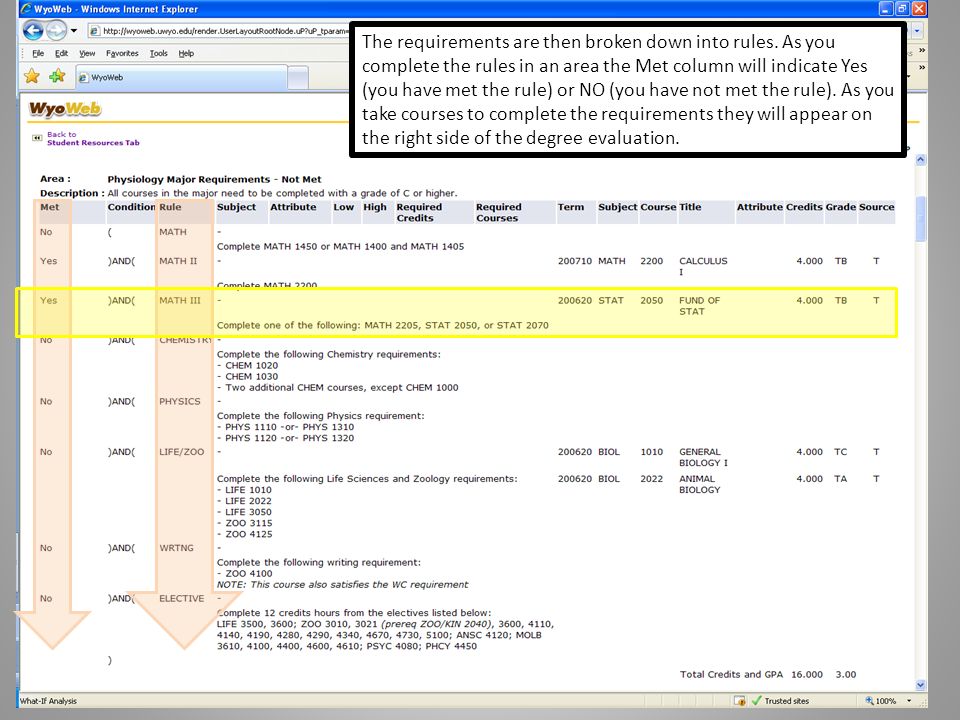The width and height of the screenshot is (960, 720).
Task: Click the Required Credits column header
Action: (x=419, y=212)
